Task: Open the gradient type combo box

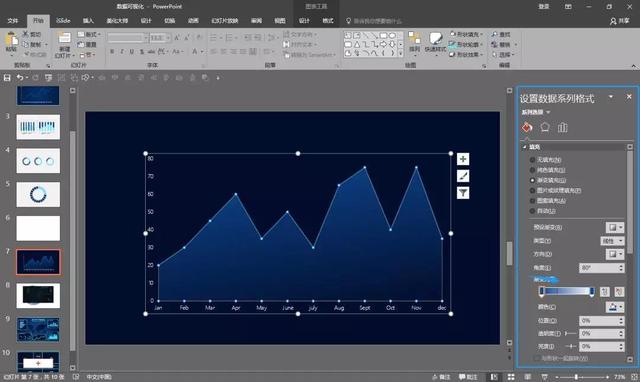Action: tap(612, 241)
